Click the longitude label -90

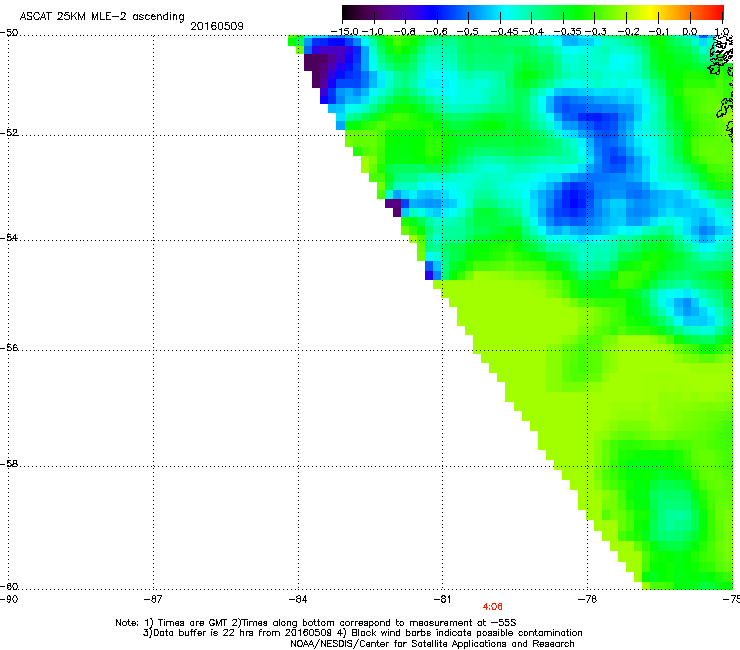[9, 599]
